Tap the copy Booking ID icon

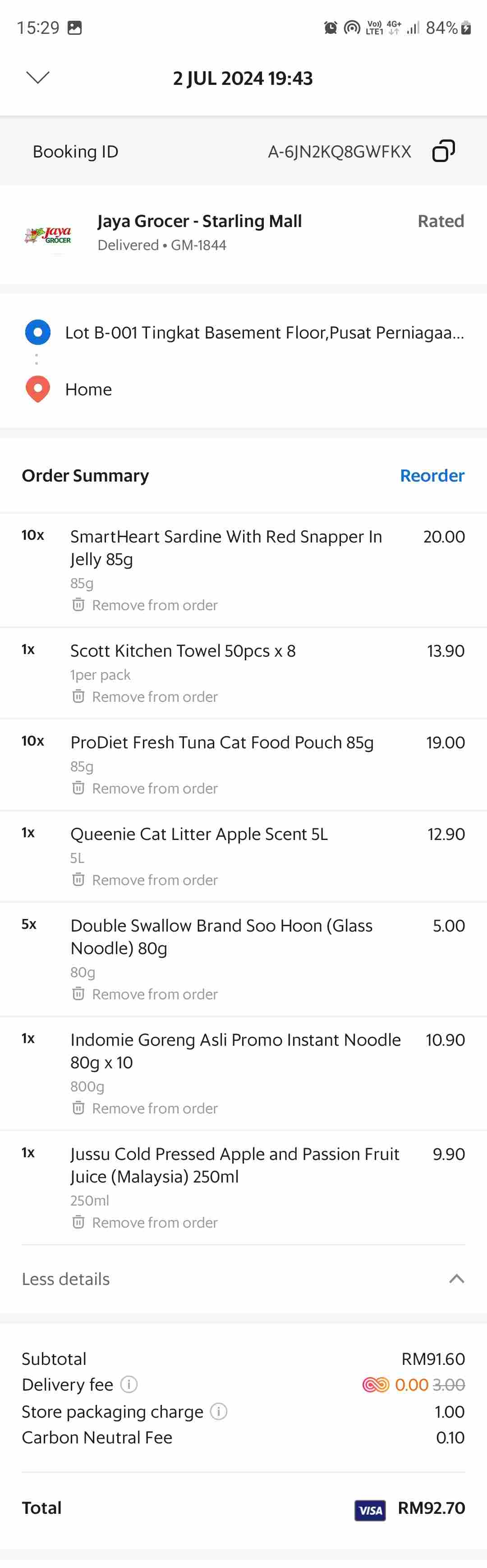click(x=443, y=151)
